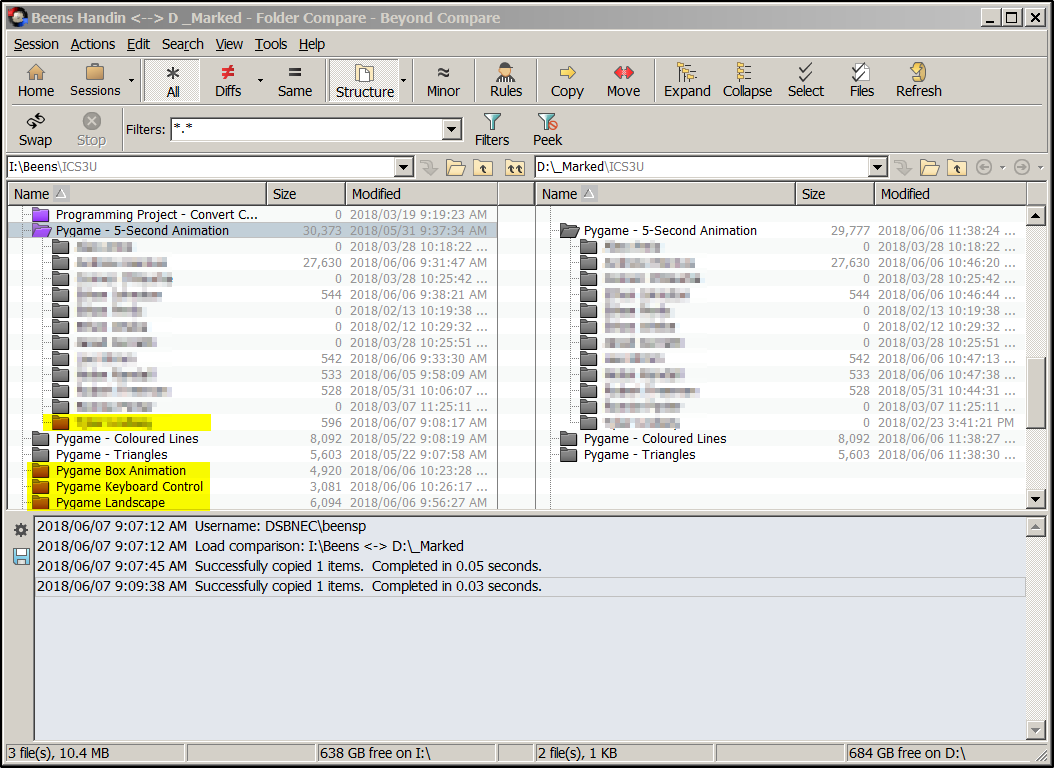The image size is (1054, 768).
Task: Select the 9:09:38 AM log entry
Action: pos(530,587)
